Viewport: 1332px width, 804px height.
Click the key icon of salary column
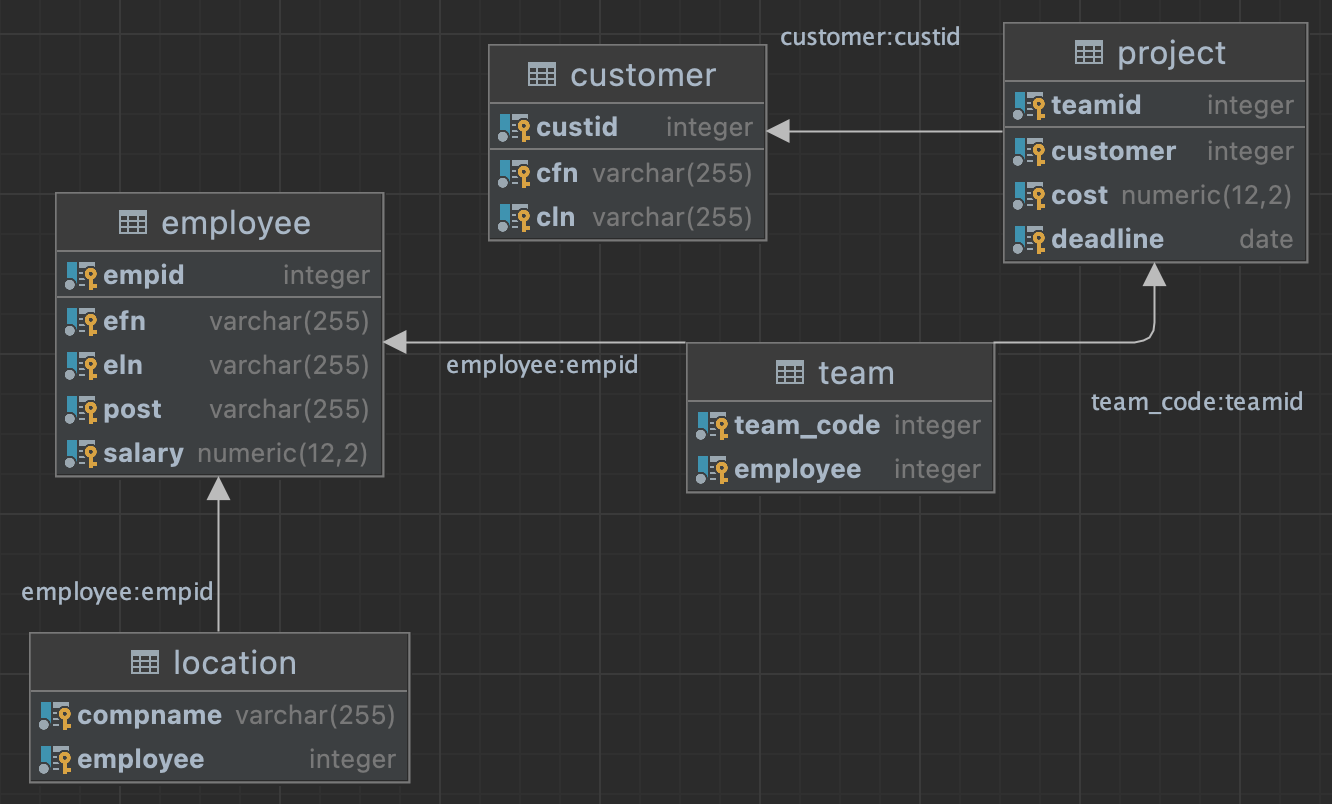click(x=81, y=453)
